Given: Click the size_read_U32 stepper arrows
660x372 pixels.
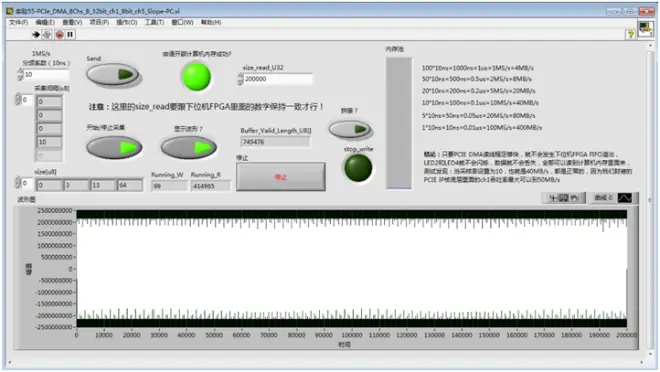Looking at the screenshot, I should (240, 79).
